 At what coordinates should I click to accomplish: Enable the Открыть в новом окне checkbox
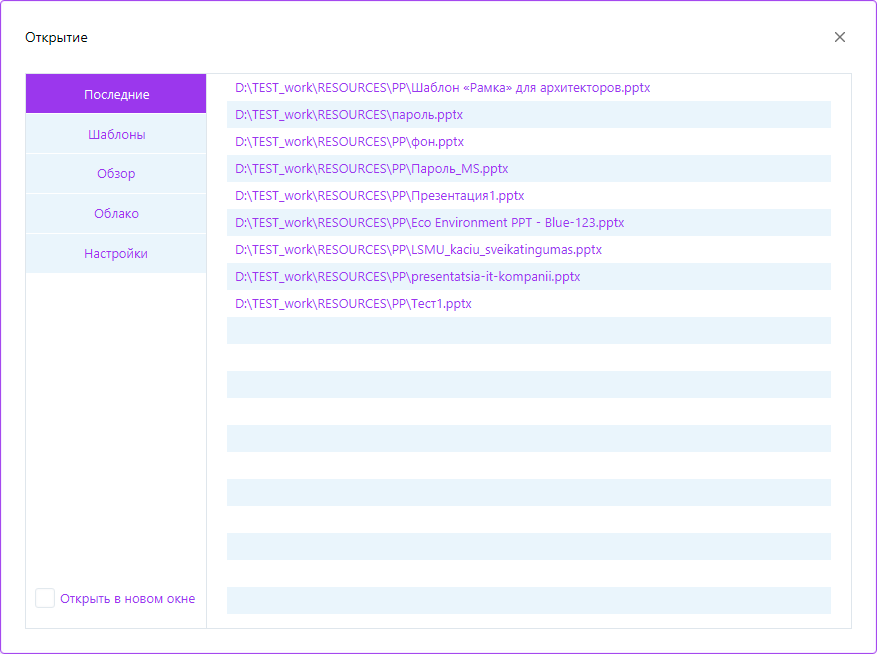[45, 598]
